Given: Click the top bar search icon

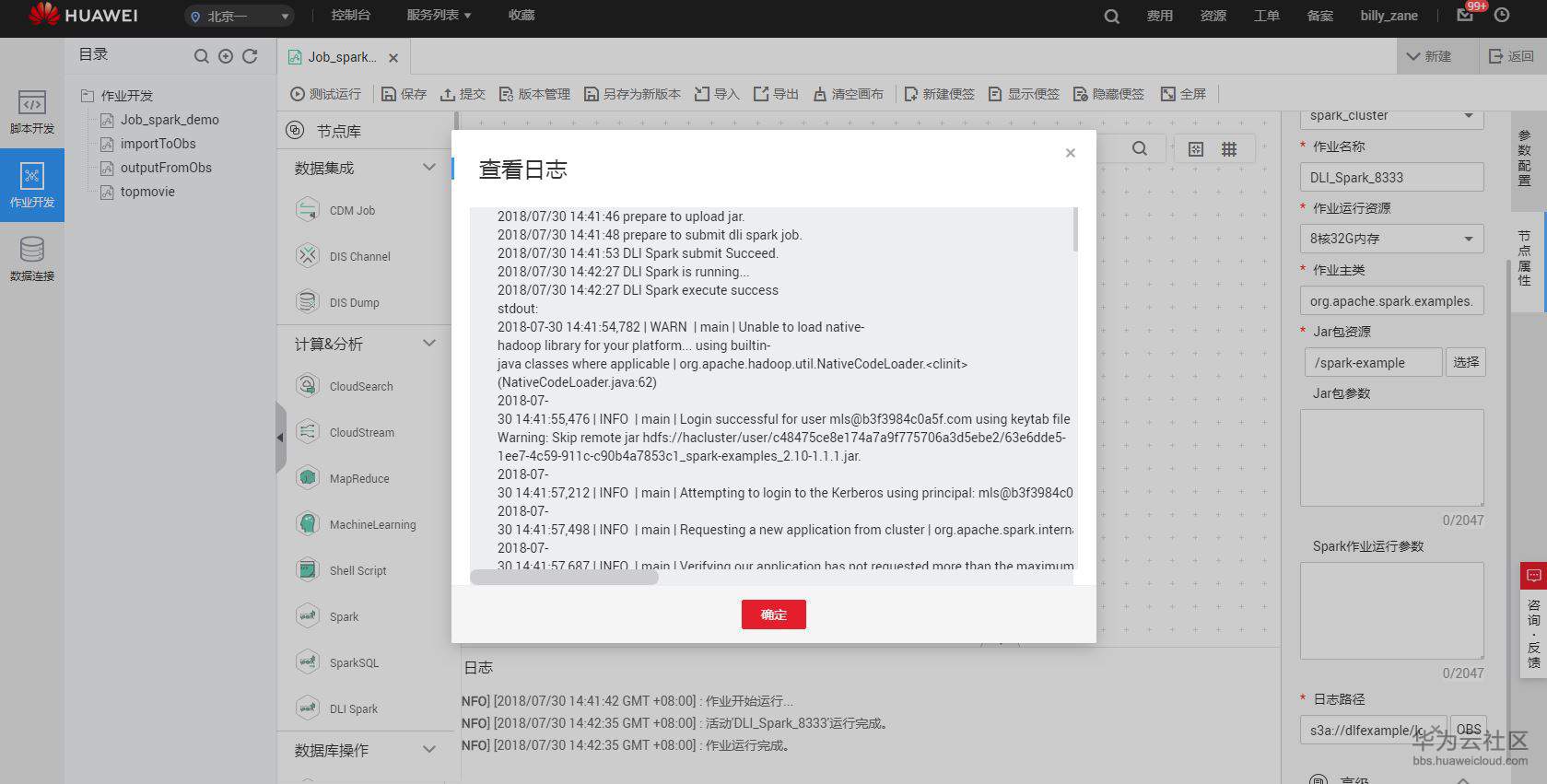Looking at the screenshot, I should [1112, 16].
